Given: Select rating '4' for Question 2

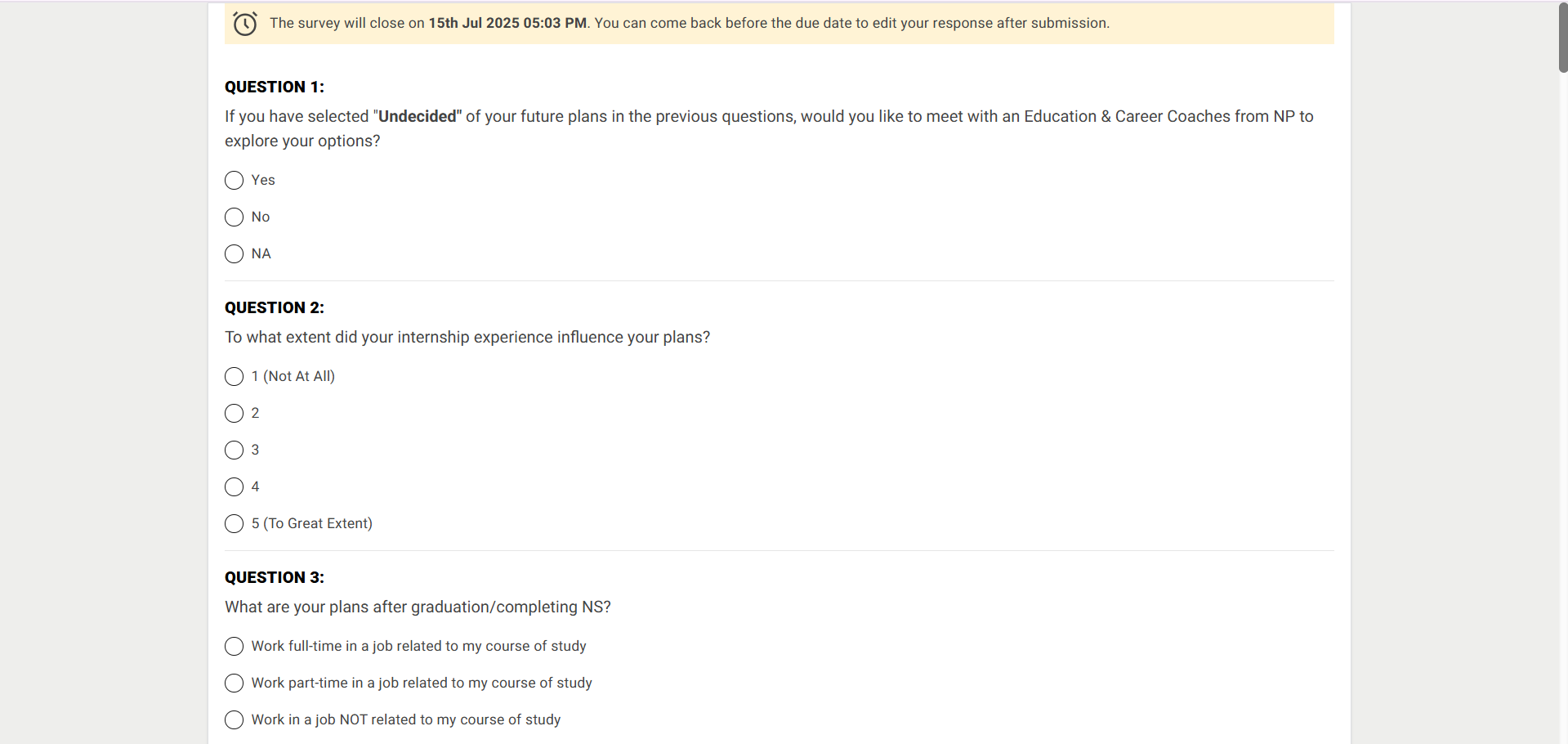Looking at the screenshot, I should click(x=233, y=486).
